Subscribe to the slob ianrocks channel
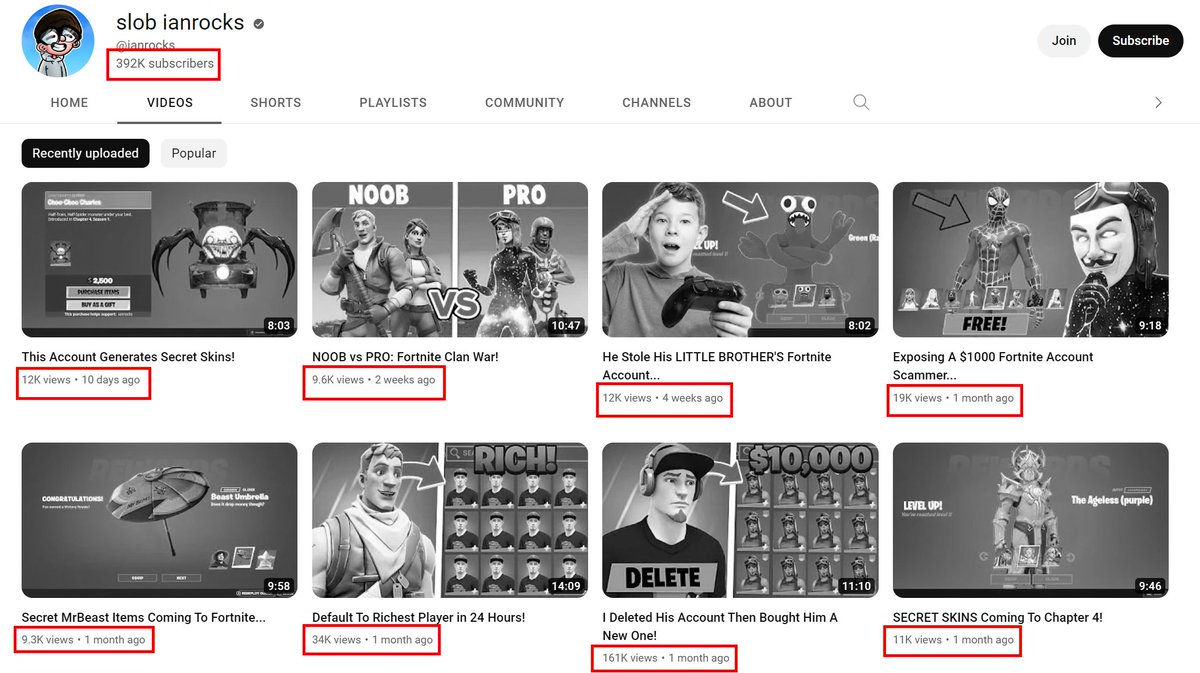The height and width of the screenshot is (673, 1200). [x=1140, y=41]
